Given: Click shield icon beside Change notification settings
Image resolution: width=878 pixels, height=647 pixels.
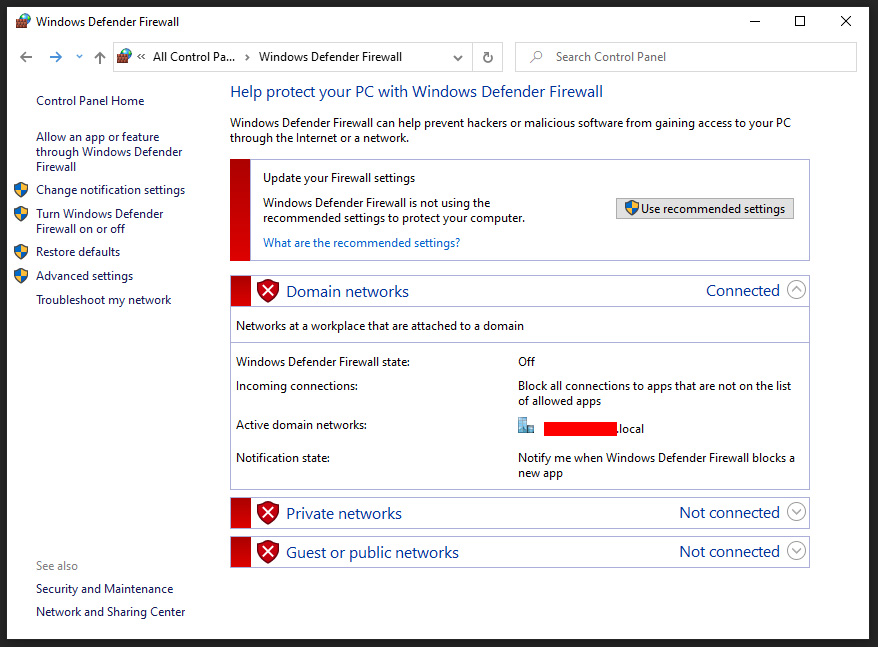Looking at the screenshot, I should (x=21, y=190).
